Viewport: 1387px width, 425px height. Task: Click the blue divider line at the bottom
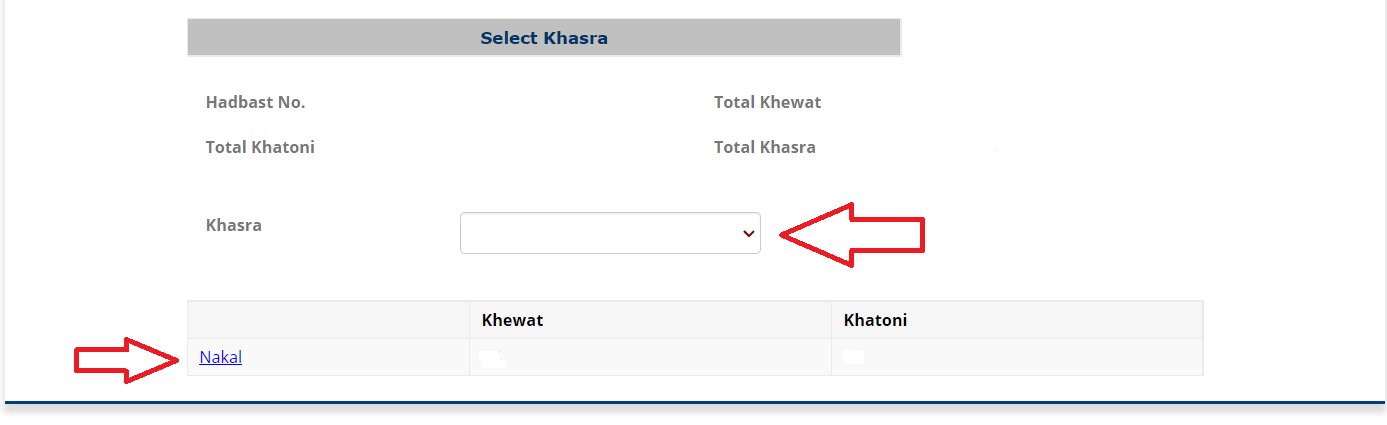point(693,403)
